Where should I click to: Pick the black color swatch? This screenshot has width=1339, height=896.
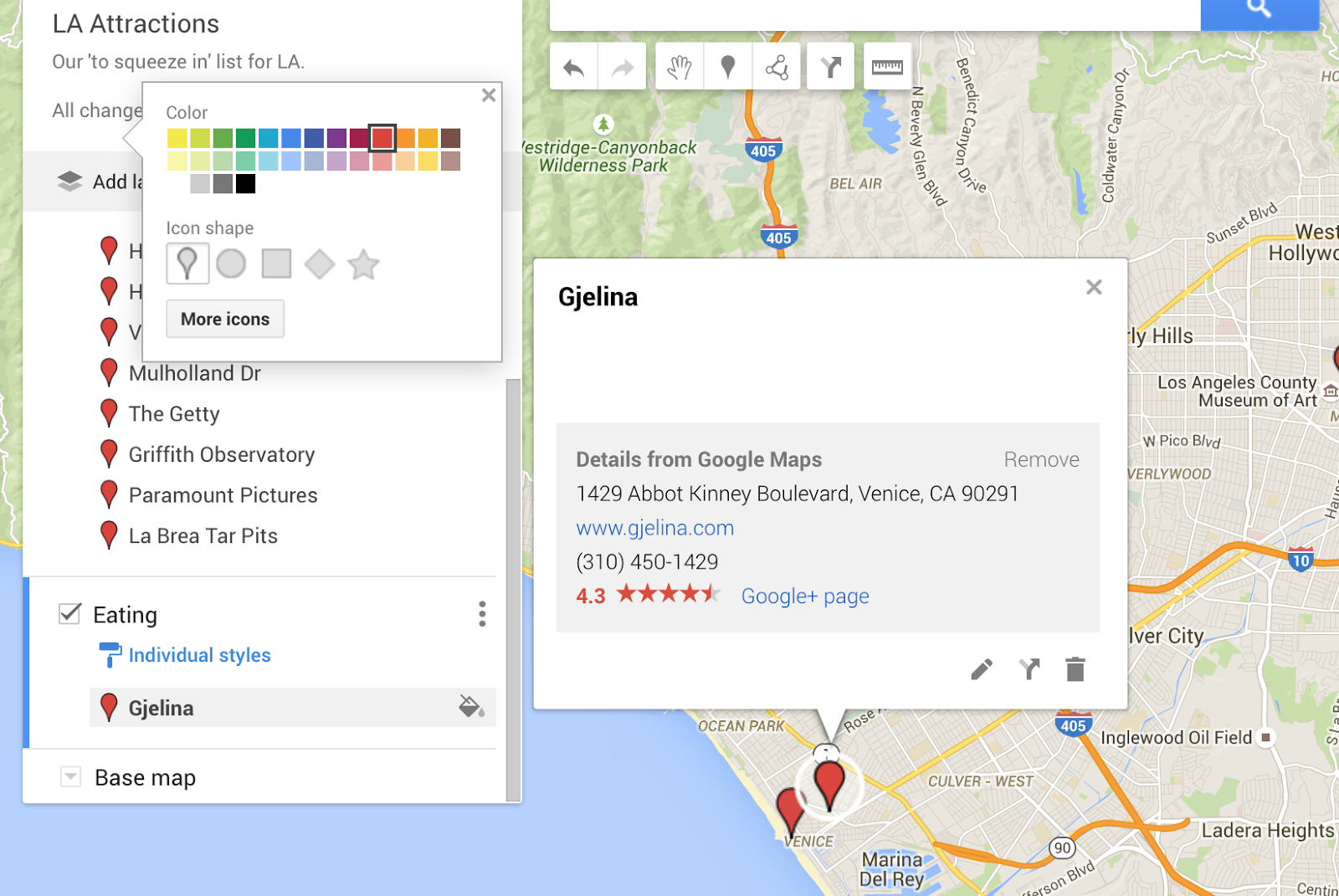click(x=245, y=184)
